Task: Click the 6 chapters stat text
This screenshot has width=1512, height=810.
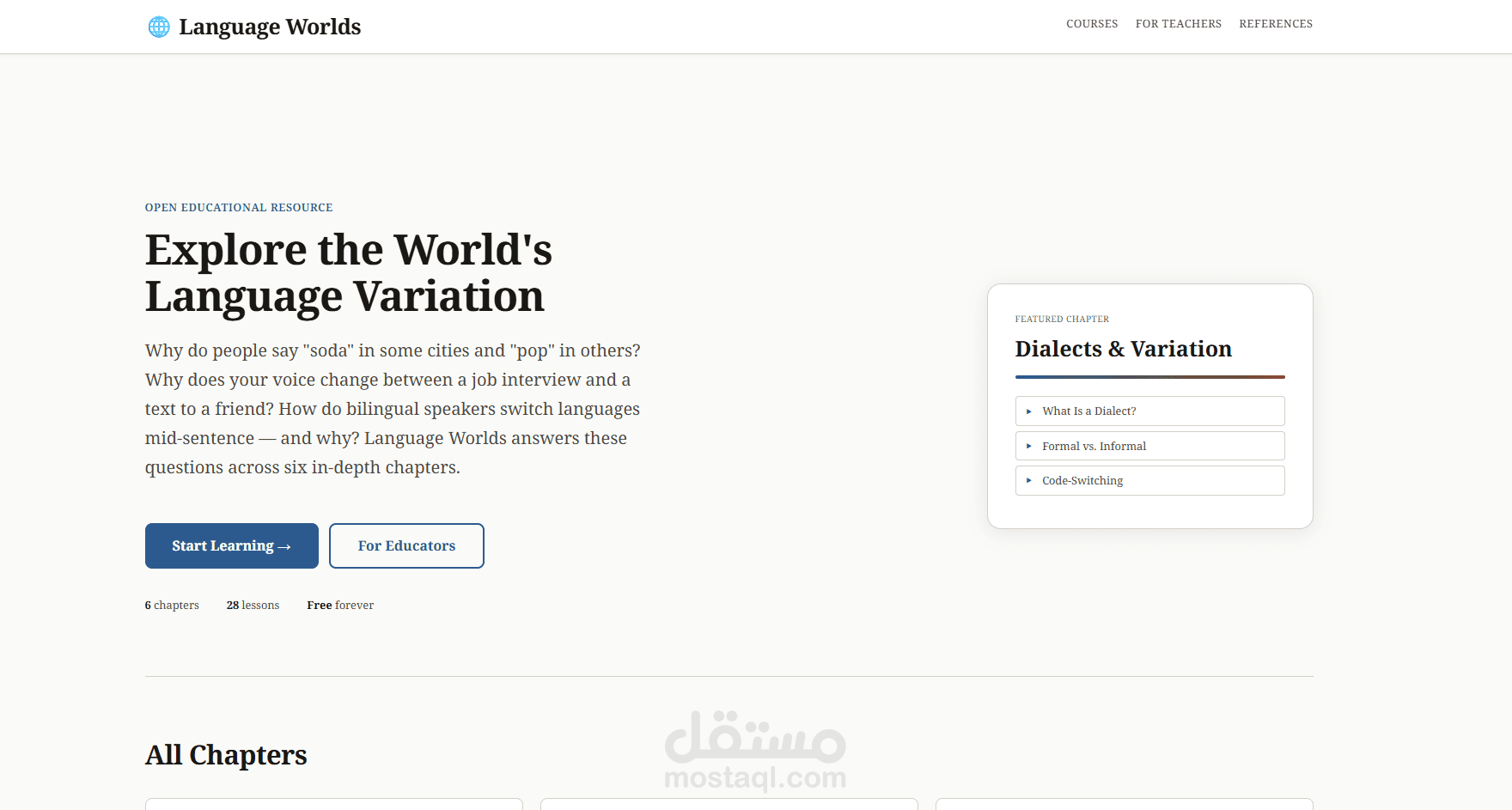Action: coord(171,605)
